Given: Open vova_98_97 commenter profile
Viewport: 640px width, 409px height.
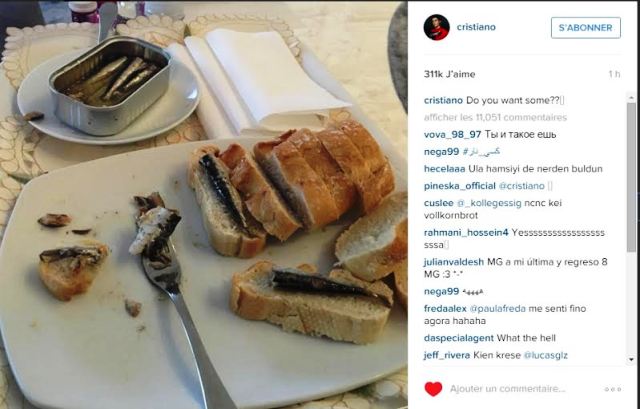Looking at the screenshot, I should 452,135.
